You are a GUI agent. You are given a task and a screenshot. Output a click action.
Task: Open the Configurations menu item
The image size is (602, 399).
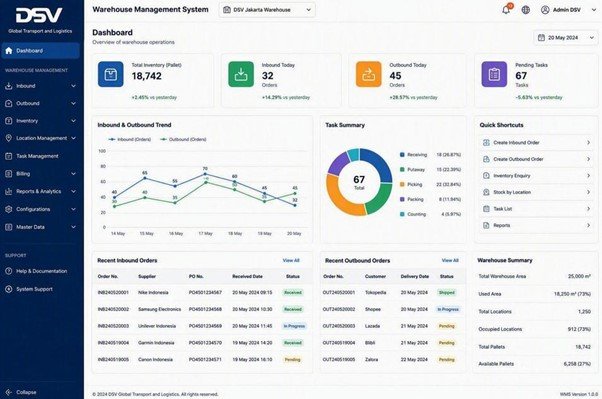pyautogui.click(x=40, y=209)
